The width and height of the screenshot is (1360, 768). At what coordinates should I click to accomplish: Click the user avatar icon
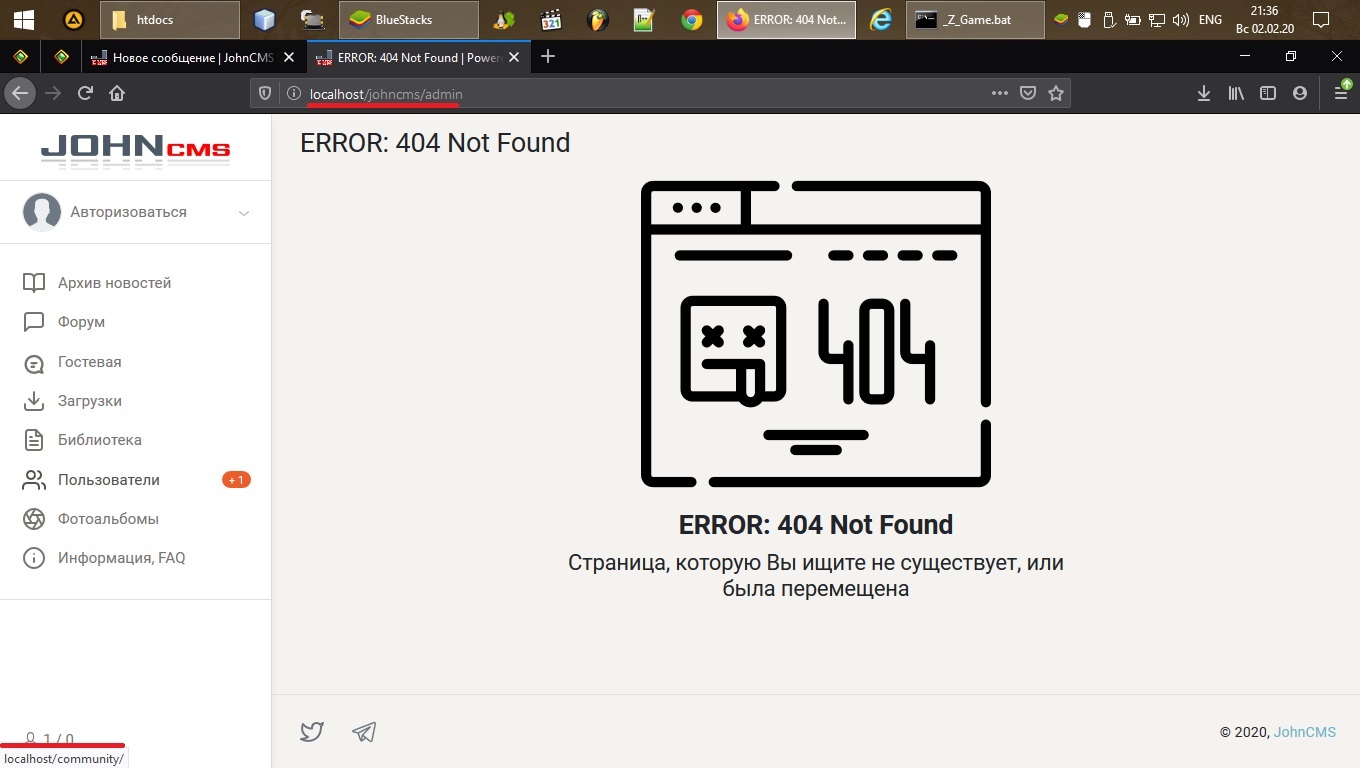(x=42, y=212)
